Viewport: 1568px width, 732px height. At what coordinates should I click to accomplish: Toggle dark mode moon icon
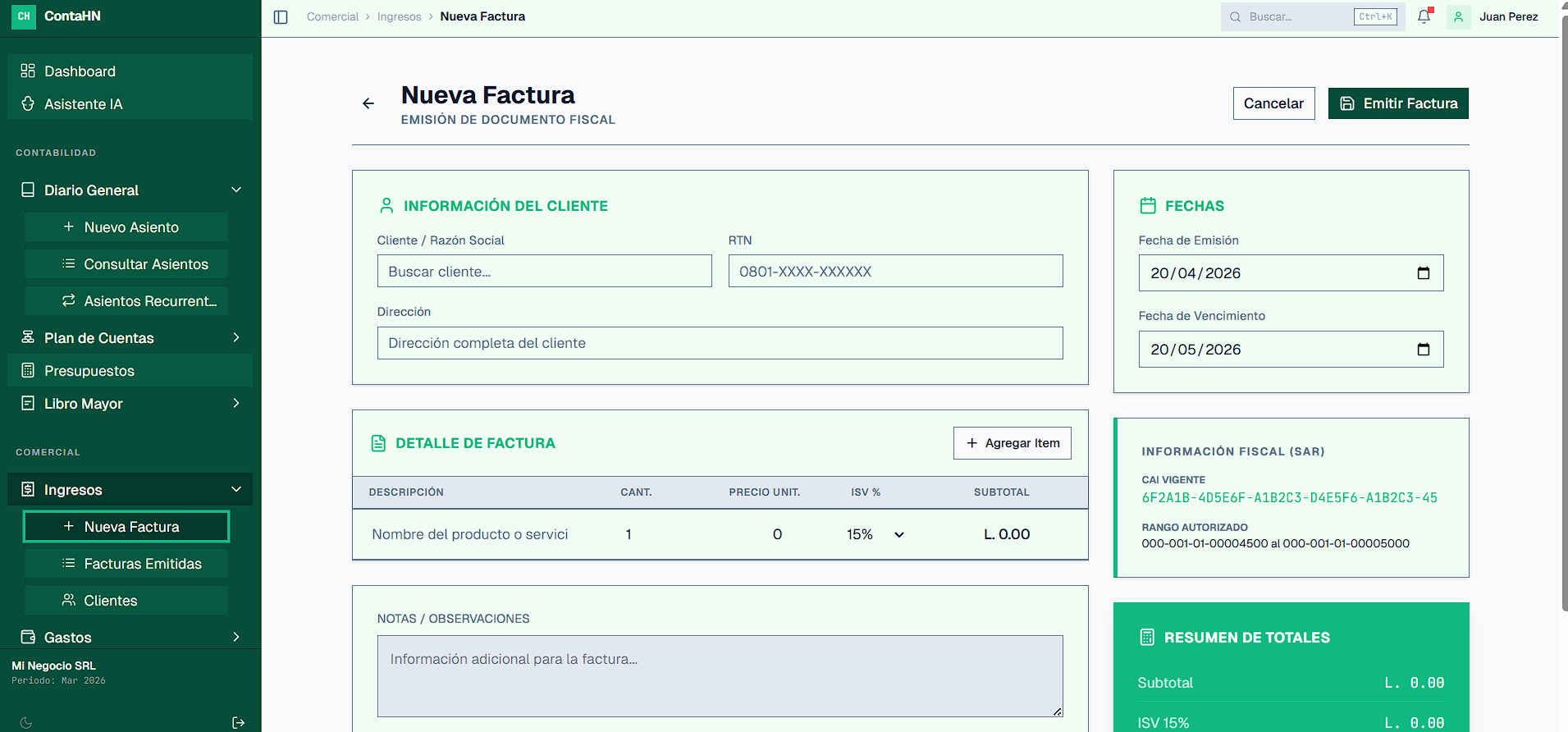tap(26, 722)
